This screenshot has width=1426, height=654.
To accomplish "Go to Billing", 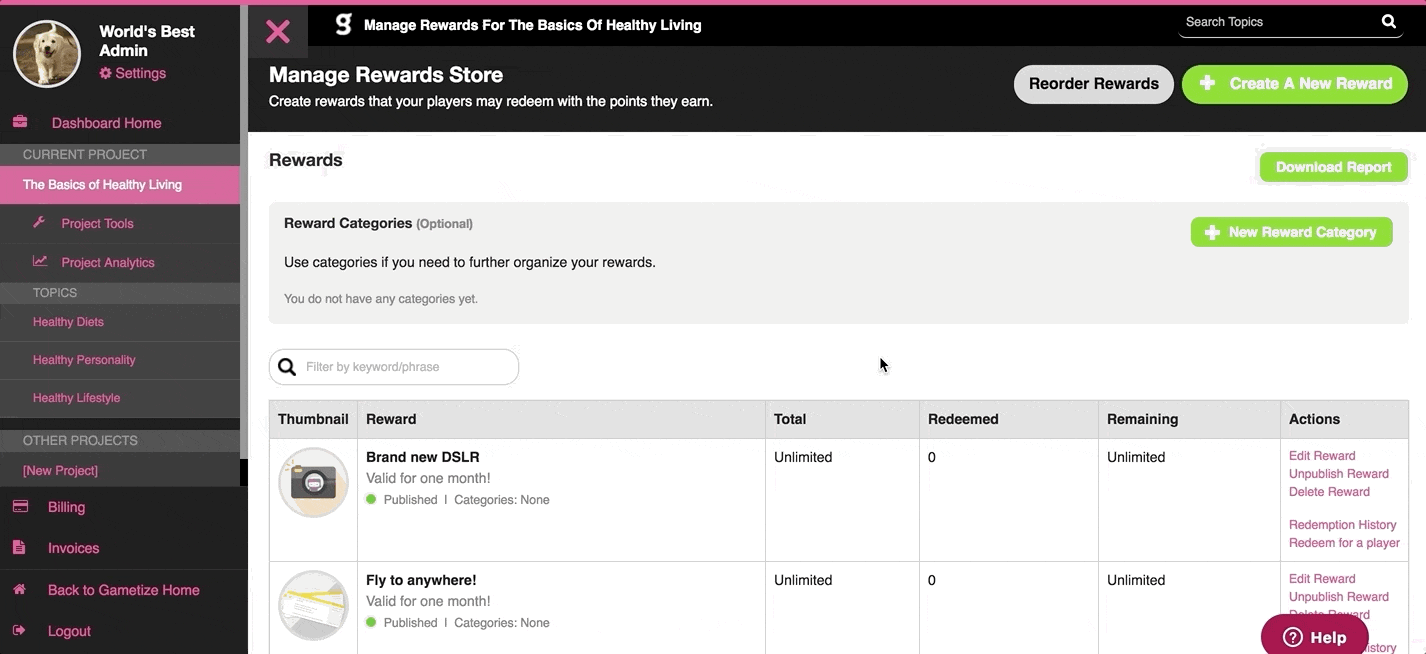I will click(x=66, y=507).
